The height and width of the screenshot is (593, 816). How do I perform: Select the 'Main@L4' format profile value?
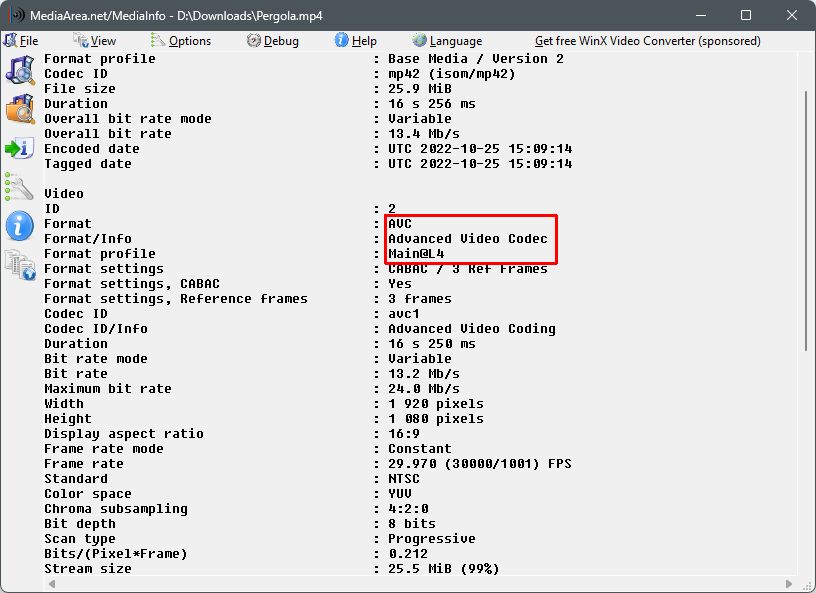tap(416, 254)
